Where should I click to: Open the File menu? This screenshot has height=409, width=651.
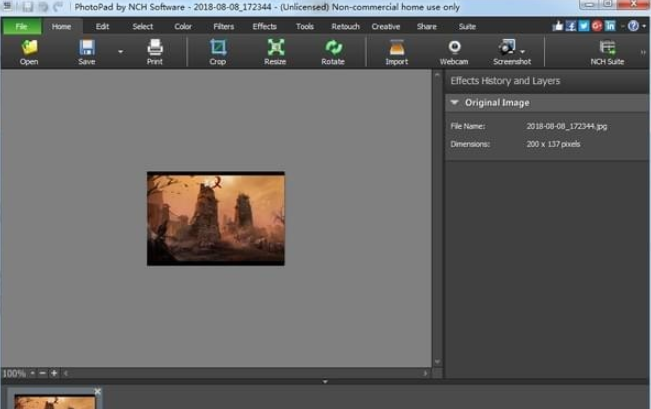pyautogui.click(x=22, y=27)
